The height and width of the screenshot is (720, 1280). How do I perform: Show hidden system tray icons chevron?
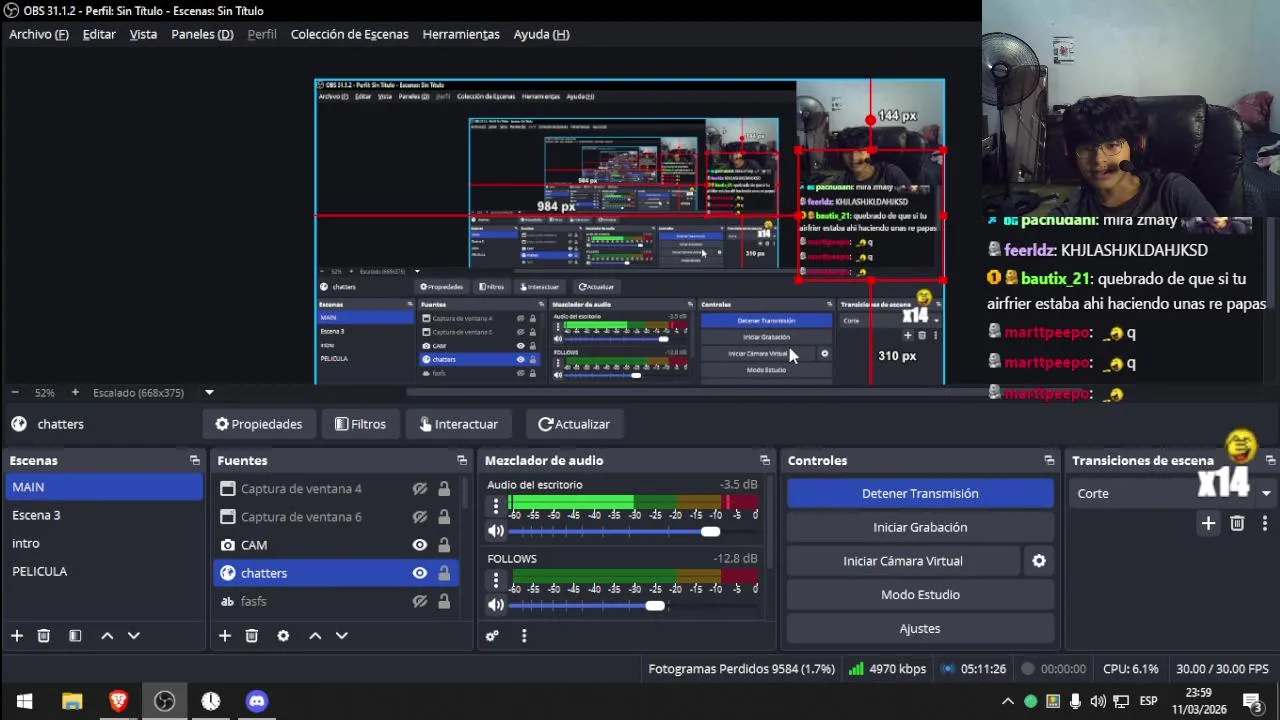[1008, 701]
